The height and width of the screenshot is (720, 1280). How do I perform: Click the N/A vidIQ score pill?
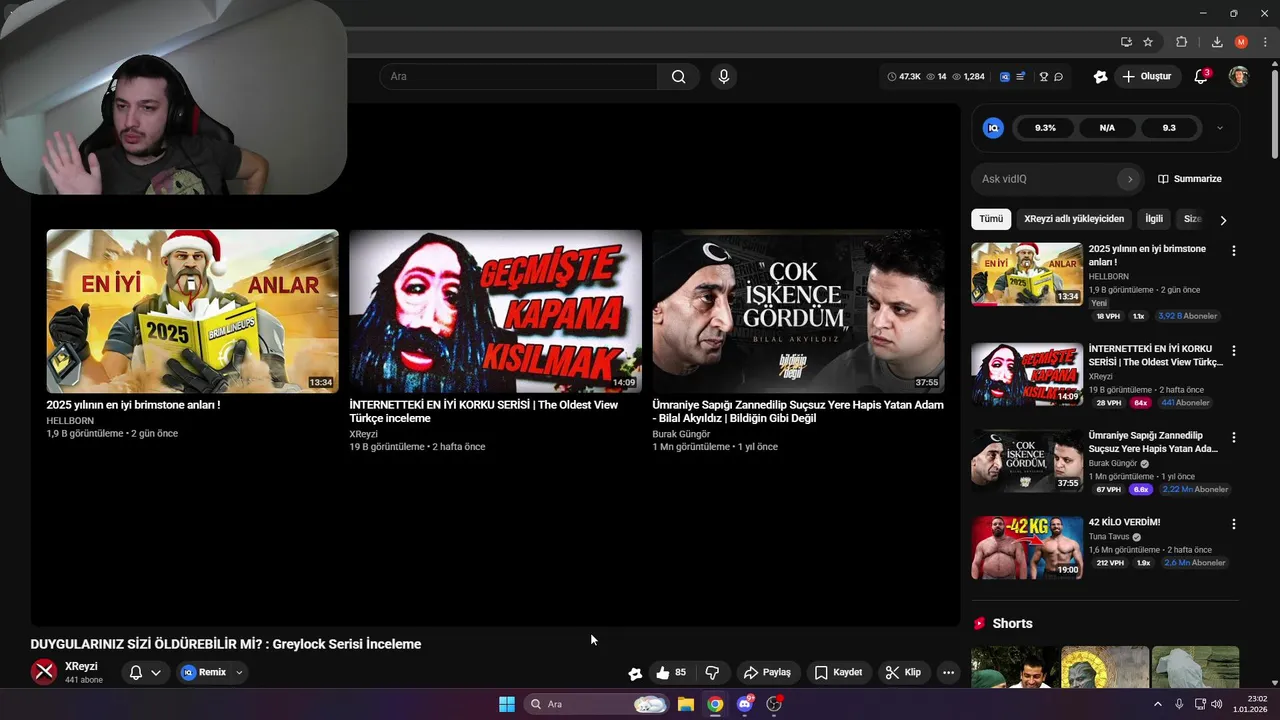[1107, 128]
